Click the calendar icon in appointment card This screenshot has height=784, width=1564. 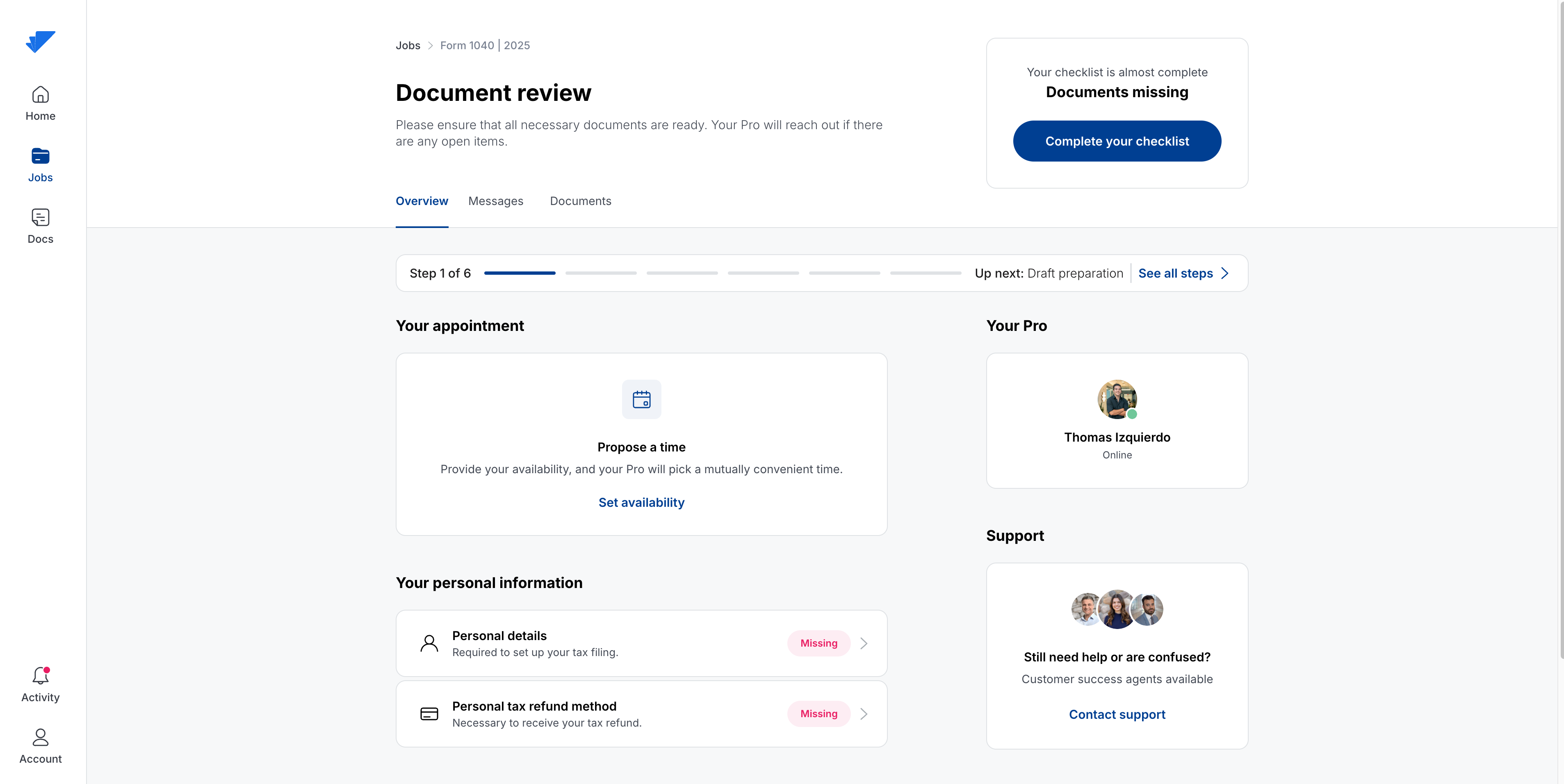(x=641, y=399)
